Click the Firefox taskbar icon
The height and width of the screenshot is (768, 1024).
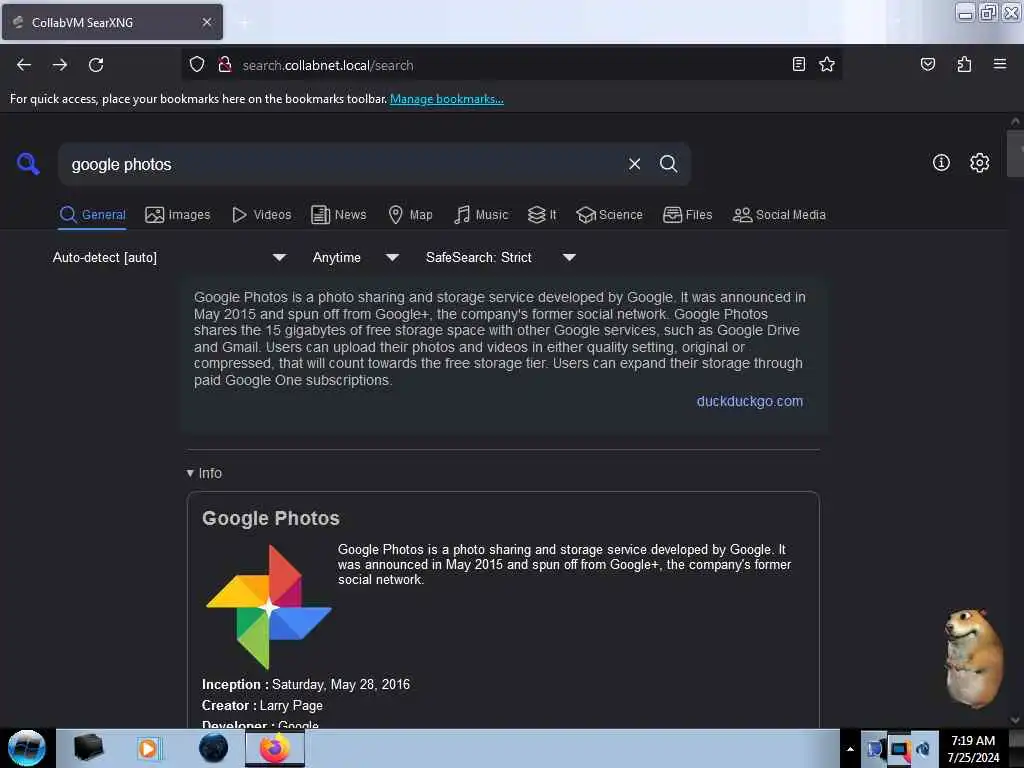(x=275, y=748)
